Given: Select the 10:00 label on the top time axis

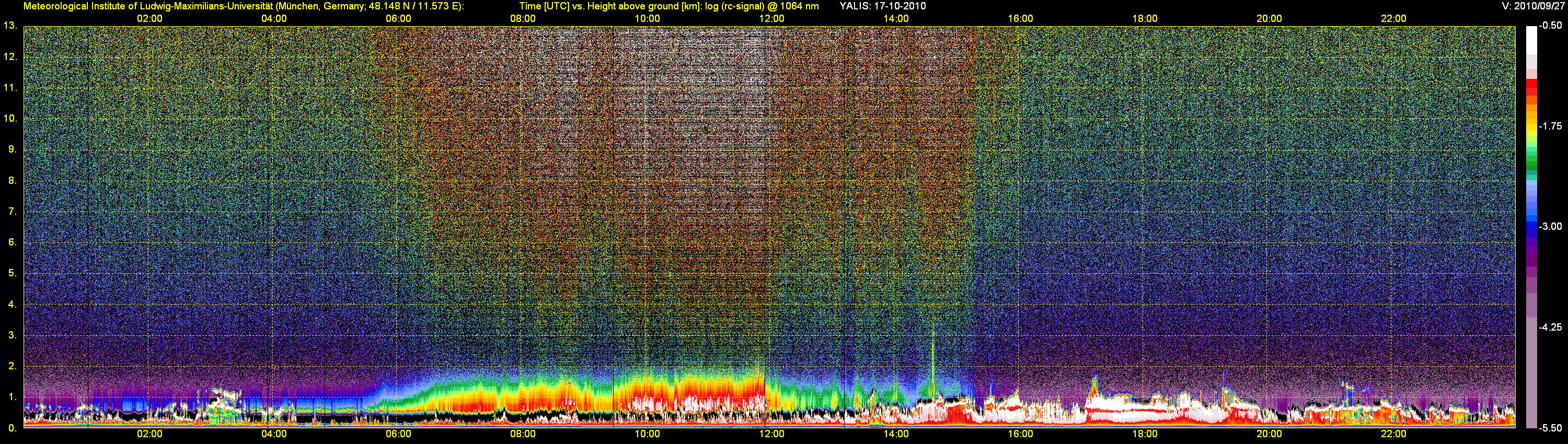Looking at the screenshot, I should [647, 19].
